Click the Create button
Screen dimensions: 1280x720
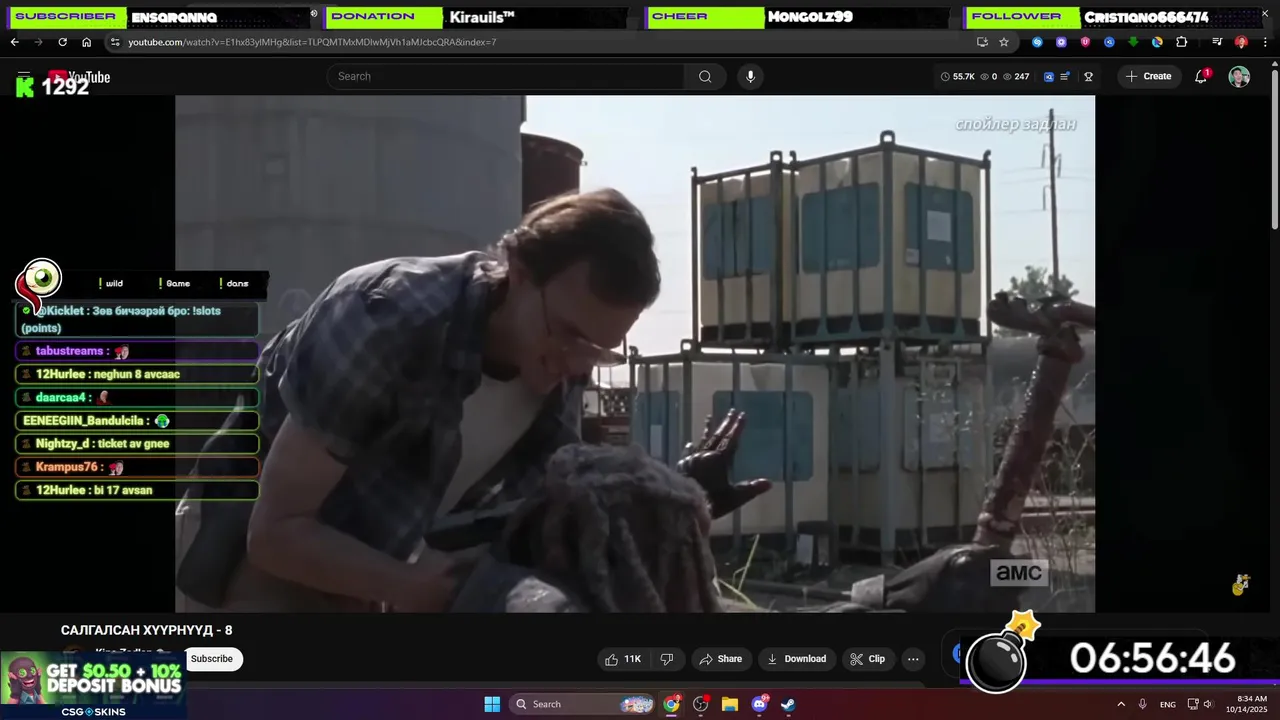[1148, 76]
